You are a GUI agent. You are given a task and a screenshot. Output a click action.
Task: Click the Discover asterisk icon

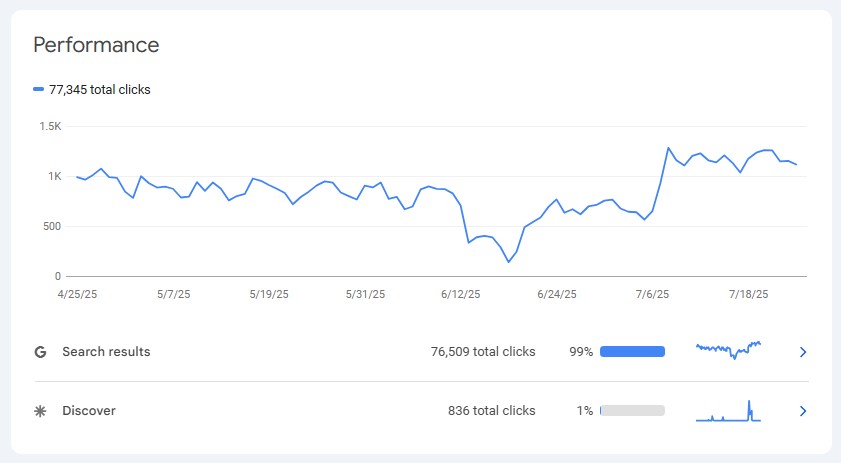40,411
